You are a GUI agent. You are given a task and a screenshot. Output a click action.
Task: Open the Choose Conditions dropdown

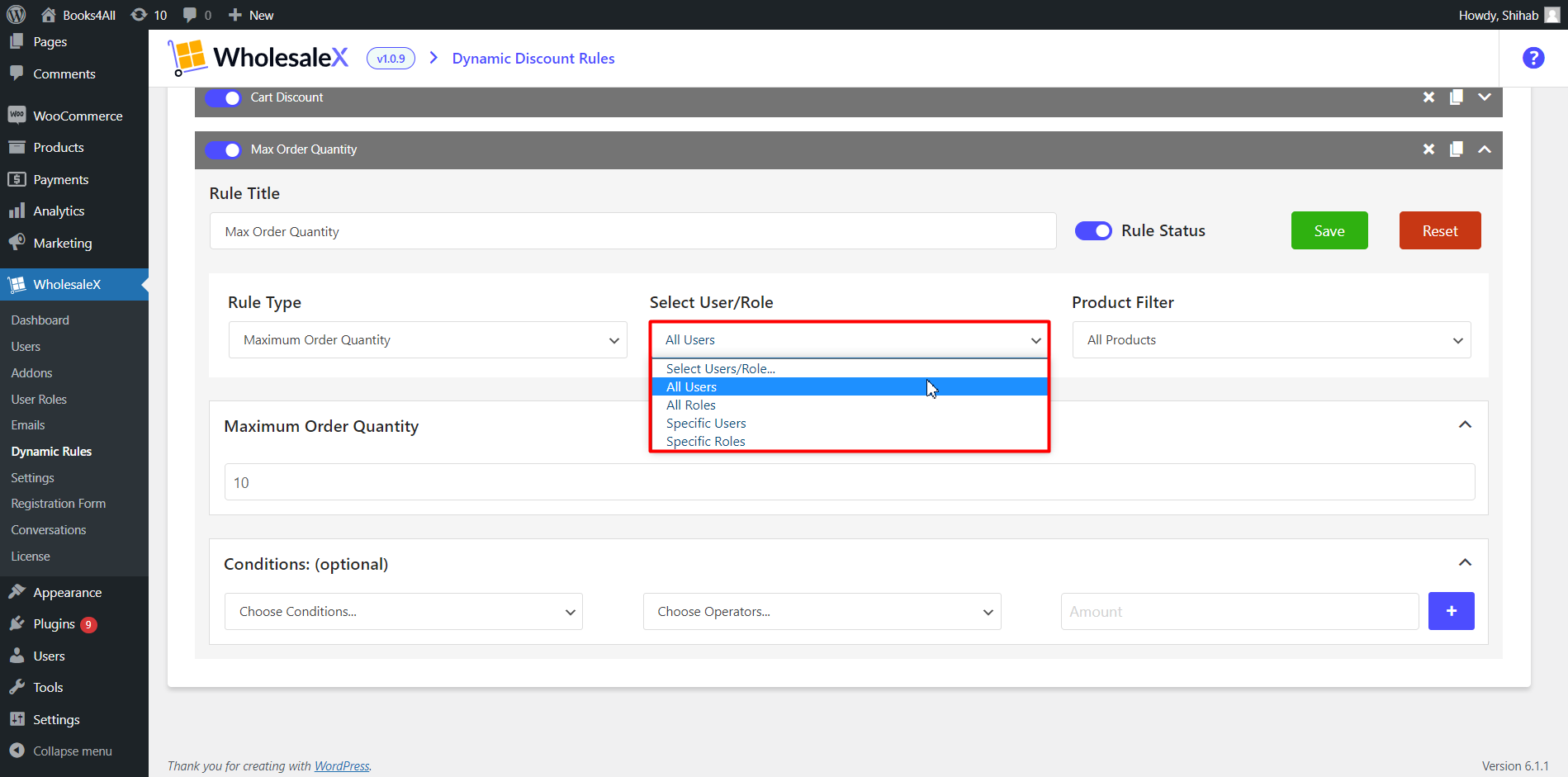404,612
